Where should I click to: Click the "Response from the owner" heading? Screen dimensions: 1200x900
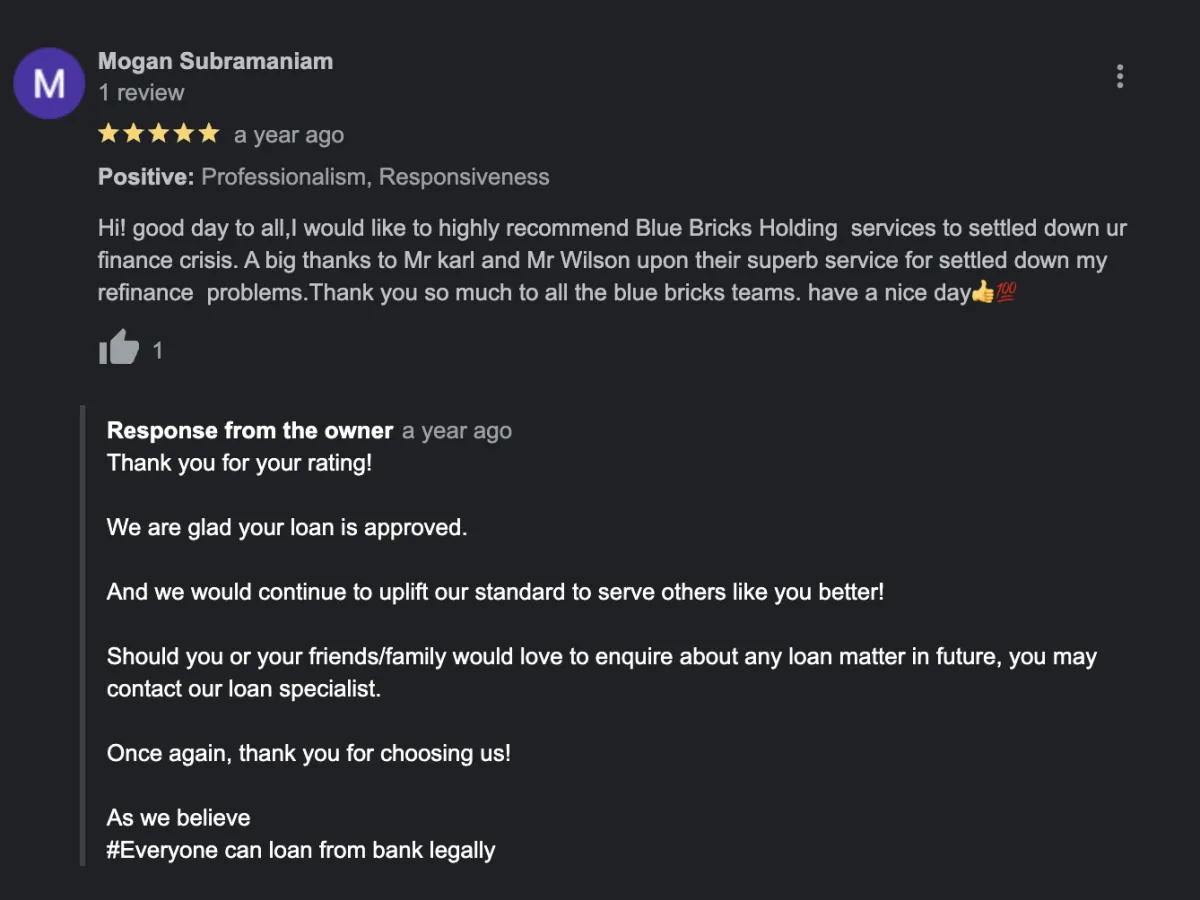pos(249,431)
